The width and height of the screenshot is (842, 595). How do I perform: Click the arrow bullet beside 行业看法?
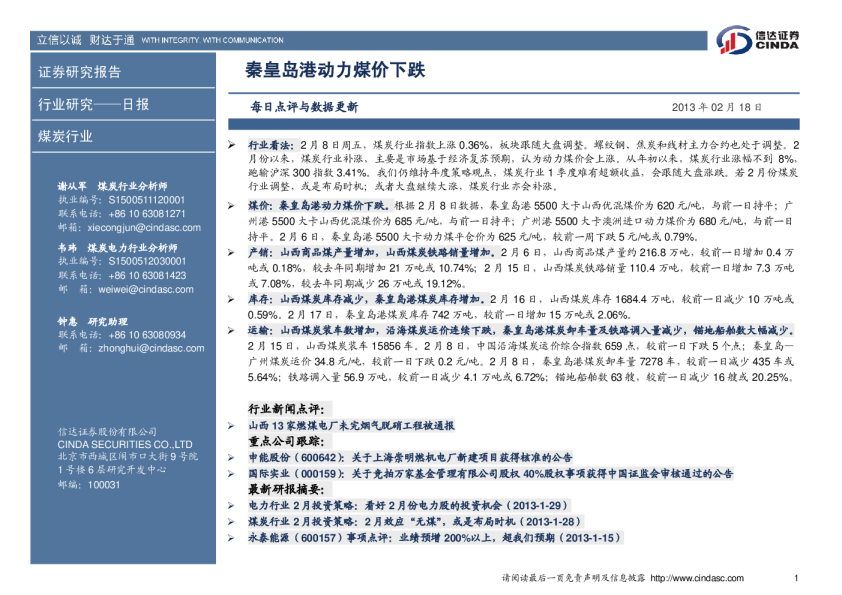(232, 146)
